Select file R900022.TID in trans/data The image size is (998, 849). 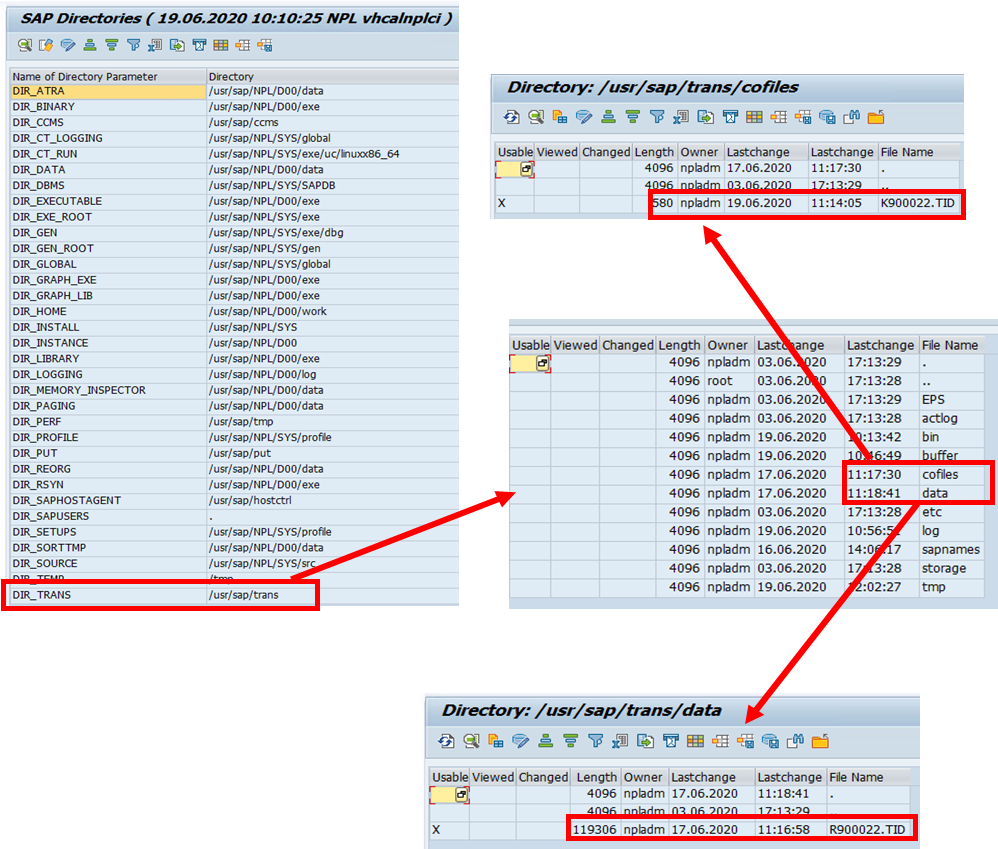coord(867,829)
